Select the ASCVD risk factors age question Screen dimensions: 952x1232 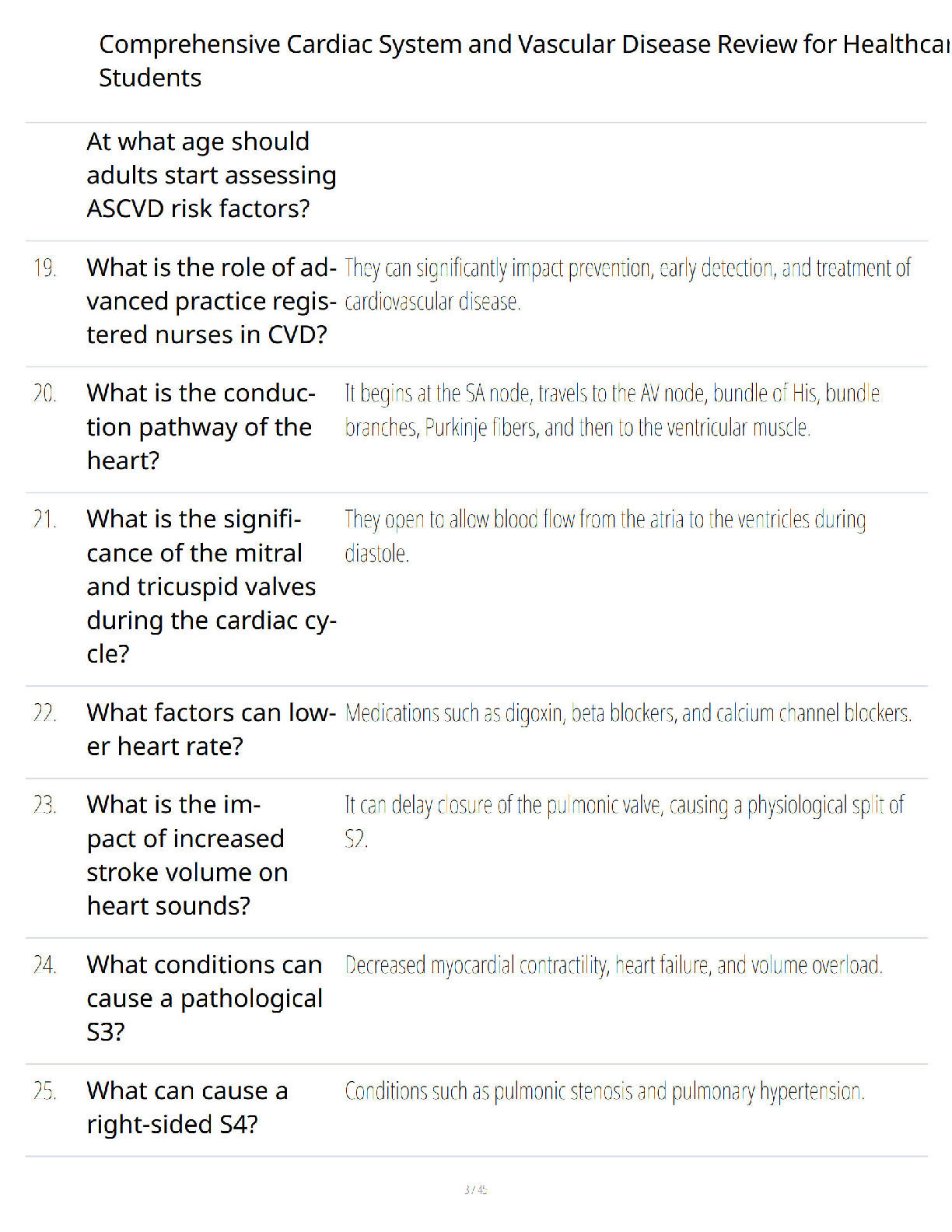pyautogui.click(x=212, y=175)
